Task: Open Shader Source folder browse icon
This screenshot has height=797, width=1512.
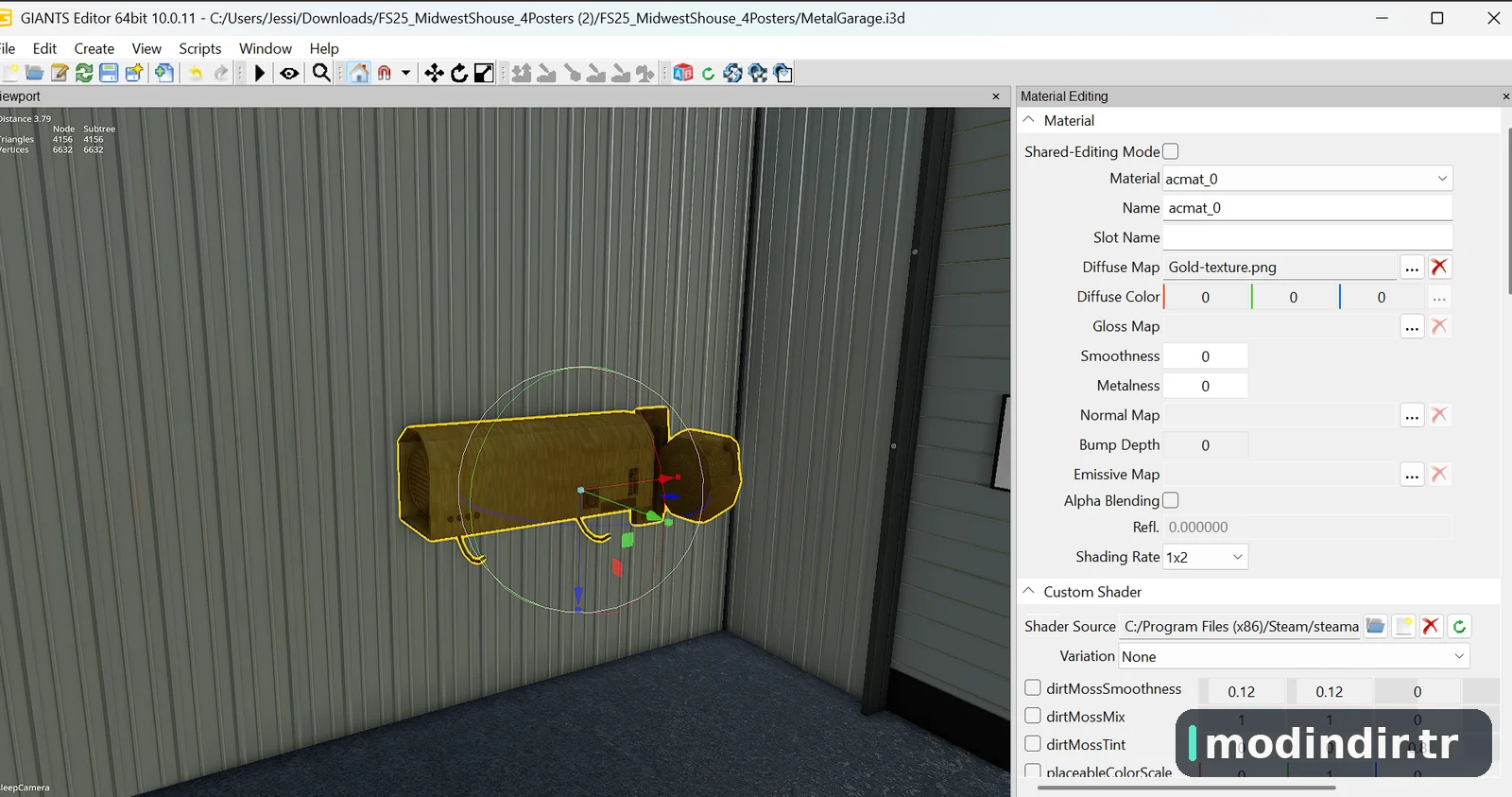Action: click(1376, 626)
